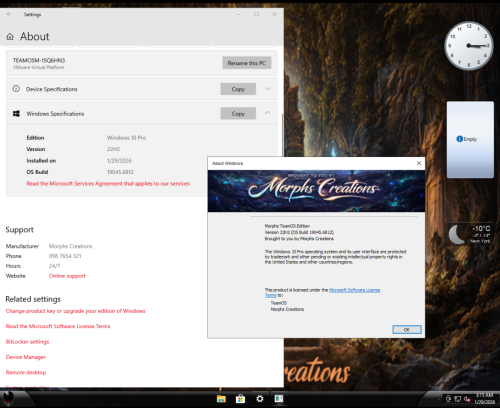Click the info icon in Empty gadget
Viewport: 500px width, 408px height.
click(459, 139)
